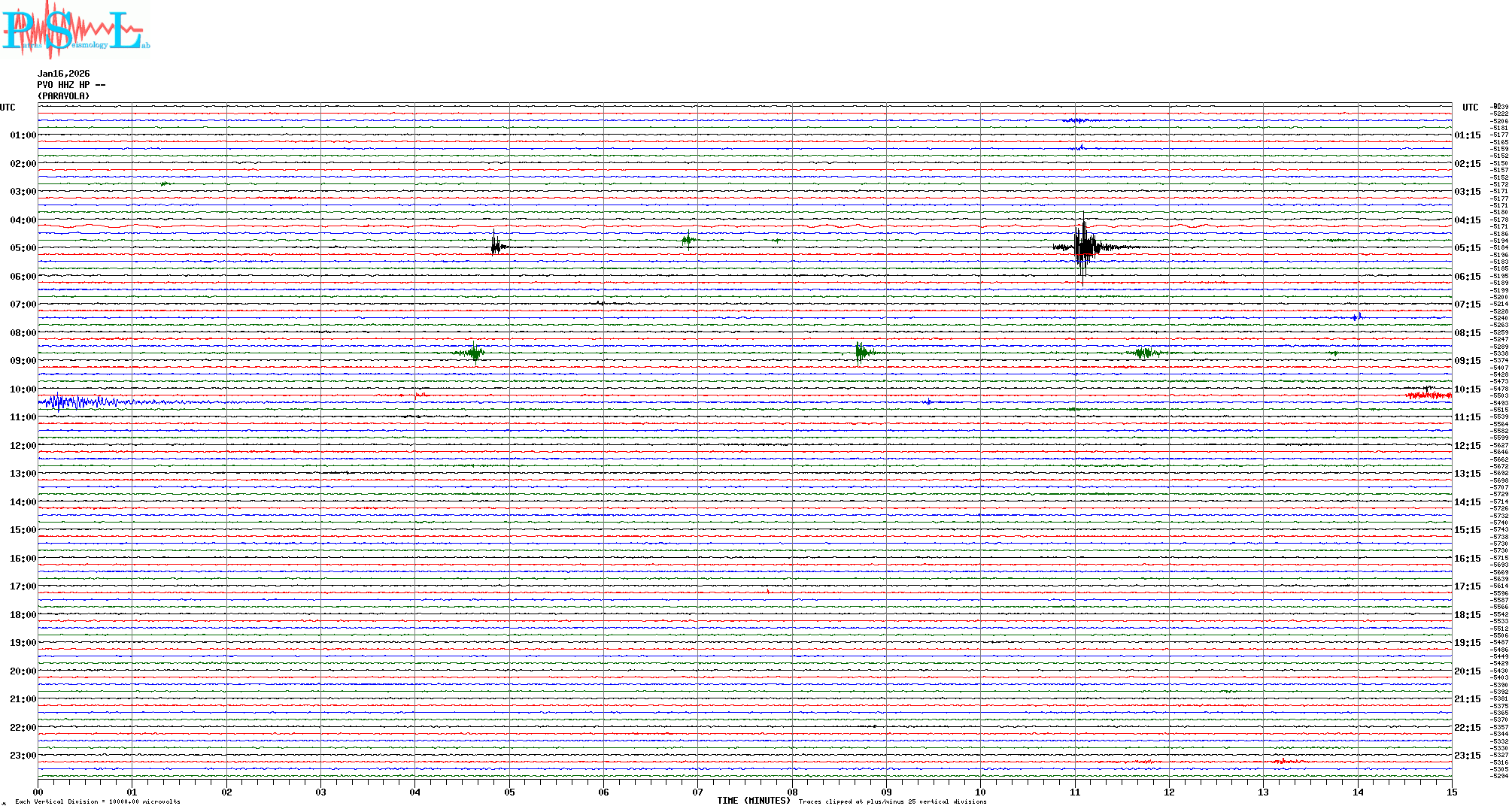The height and width of the screenshot is (812, 1512).
Task: Click the UTC label at top right
Action: click(x=1470, y=108)
